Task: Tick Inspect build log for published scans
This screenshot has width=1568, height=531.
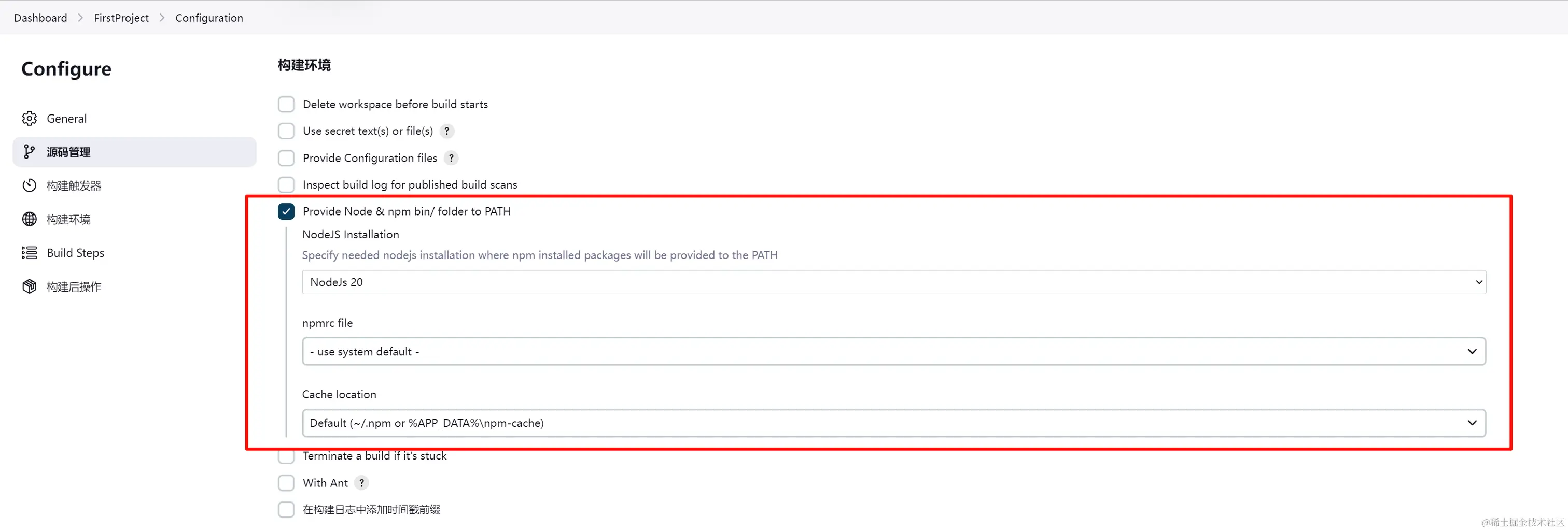Action: coord(286,184)
